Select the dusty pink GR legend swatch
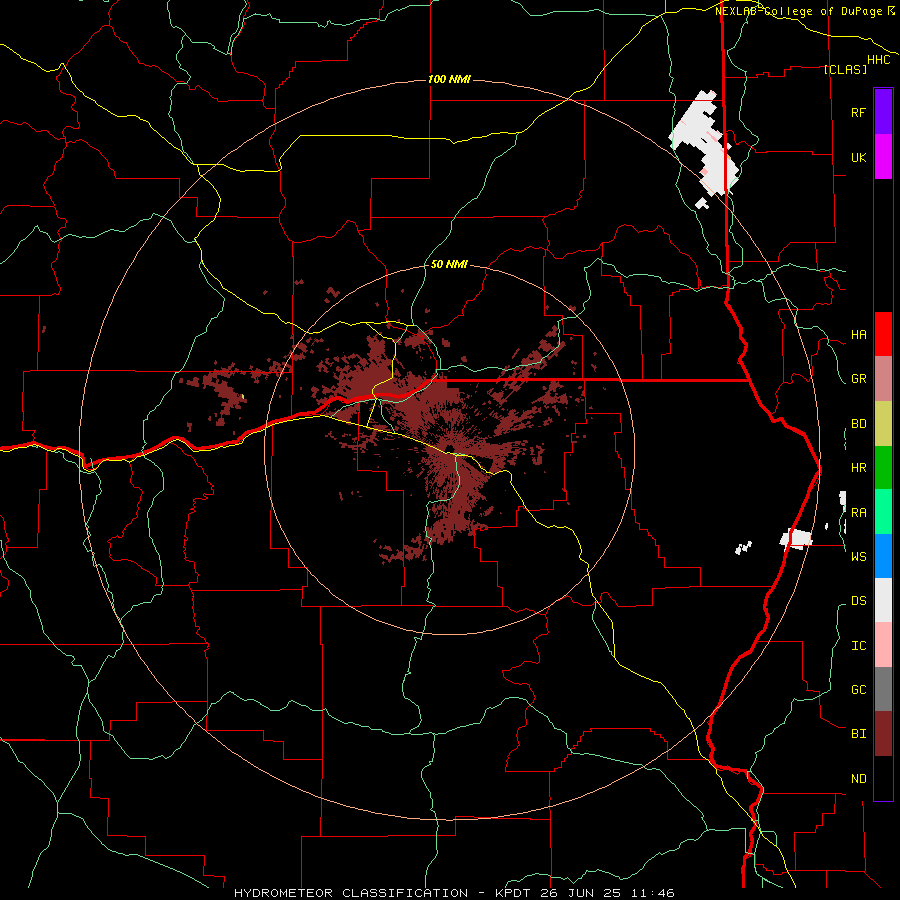Viewport: 900px width, 900px height. 883,379
